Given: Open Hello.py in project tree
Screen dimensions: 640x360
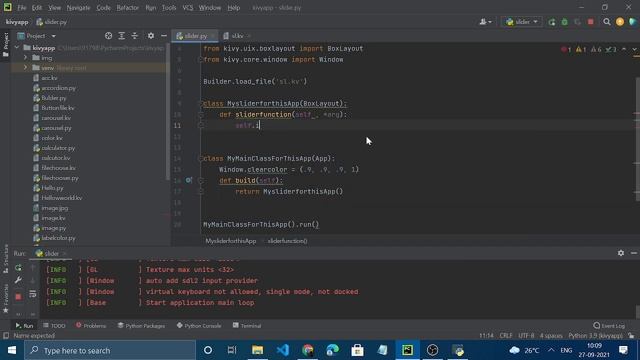Looking at the screenshot, I should [52, 188].
